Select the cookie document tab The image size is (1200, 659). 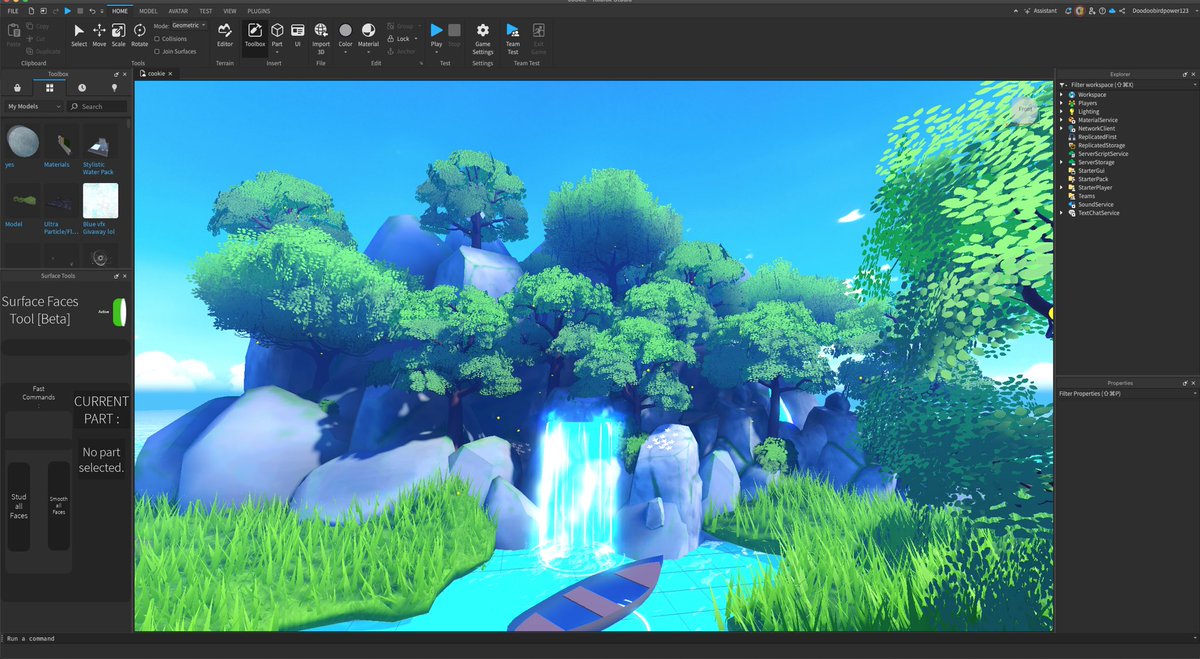tap(156, 74)
